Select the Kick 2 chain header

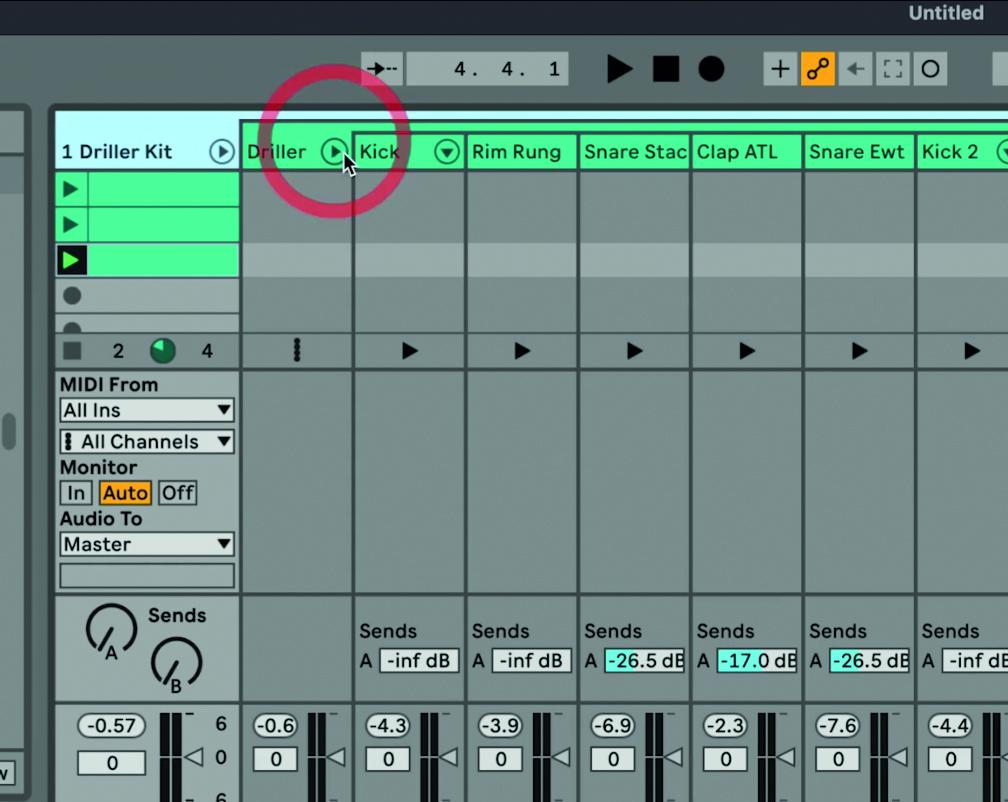pyautogui.click(x=962, y=152)
